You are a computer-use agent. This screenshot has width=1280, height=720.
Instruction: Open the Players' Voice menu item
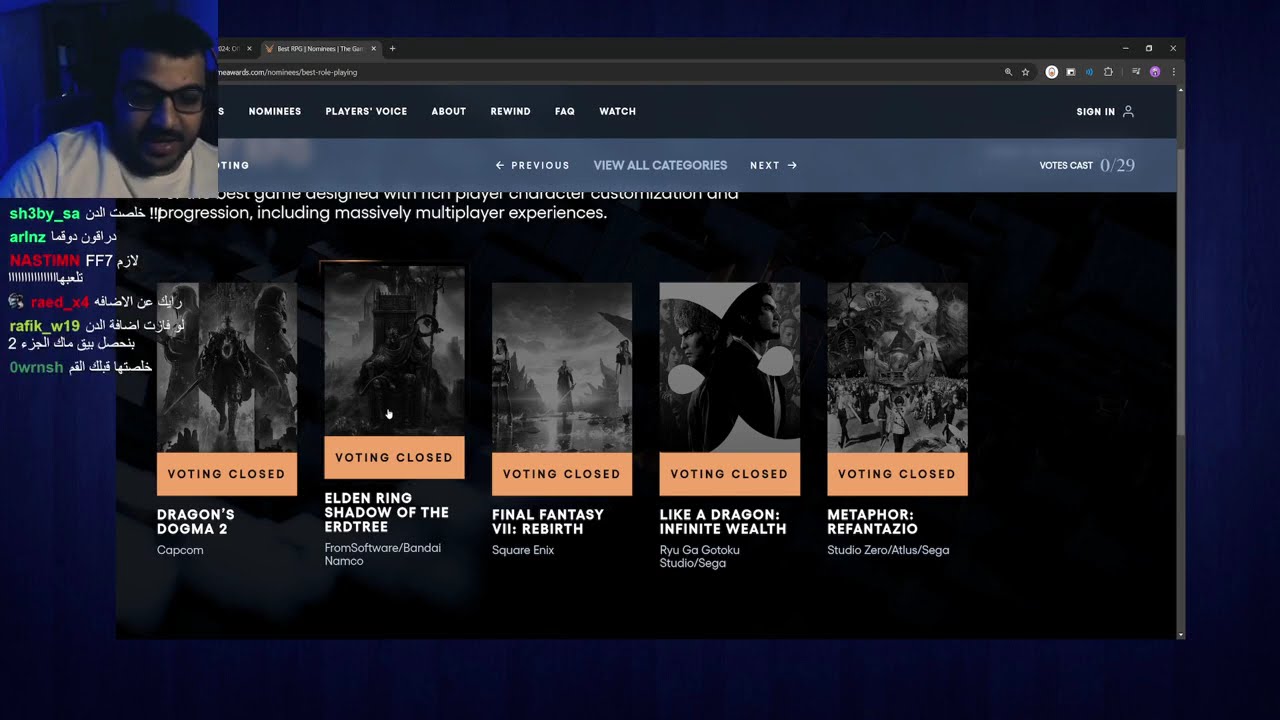point(366,111)
